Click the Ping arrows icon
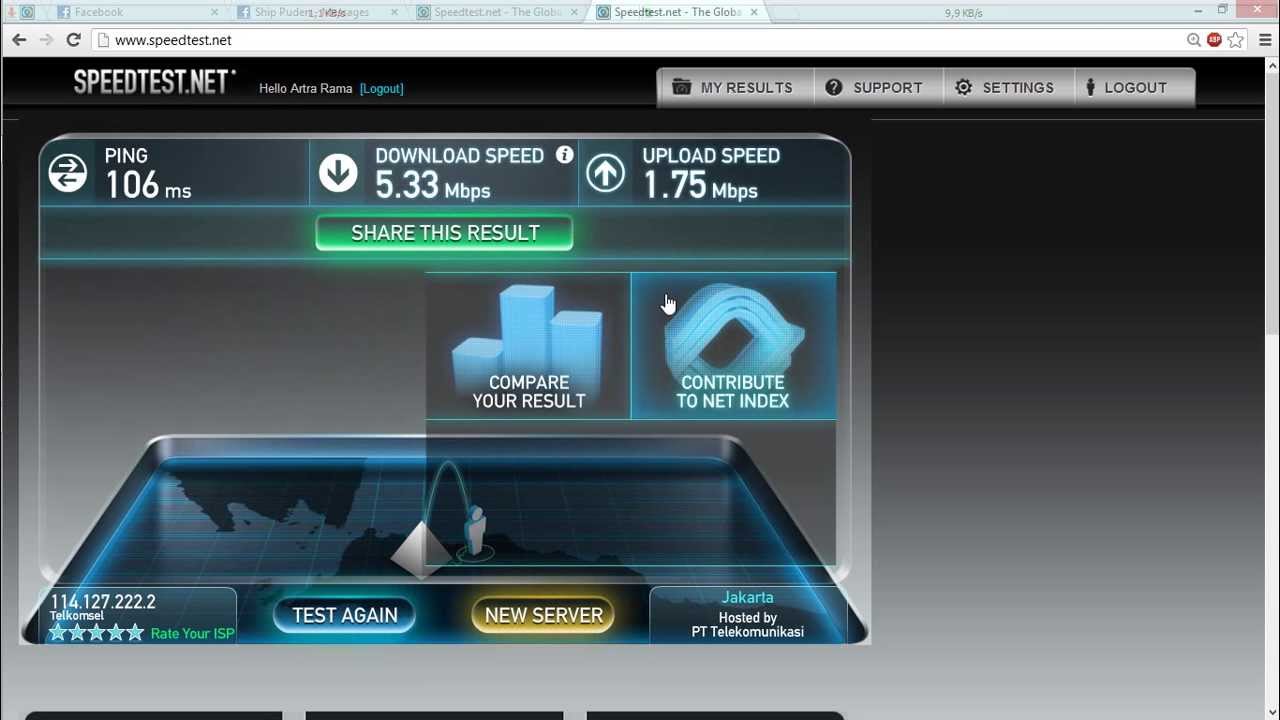The height and width of the screenshot is (720, 1280). click(68, 173)
